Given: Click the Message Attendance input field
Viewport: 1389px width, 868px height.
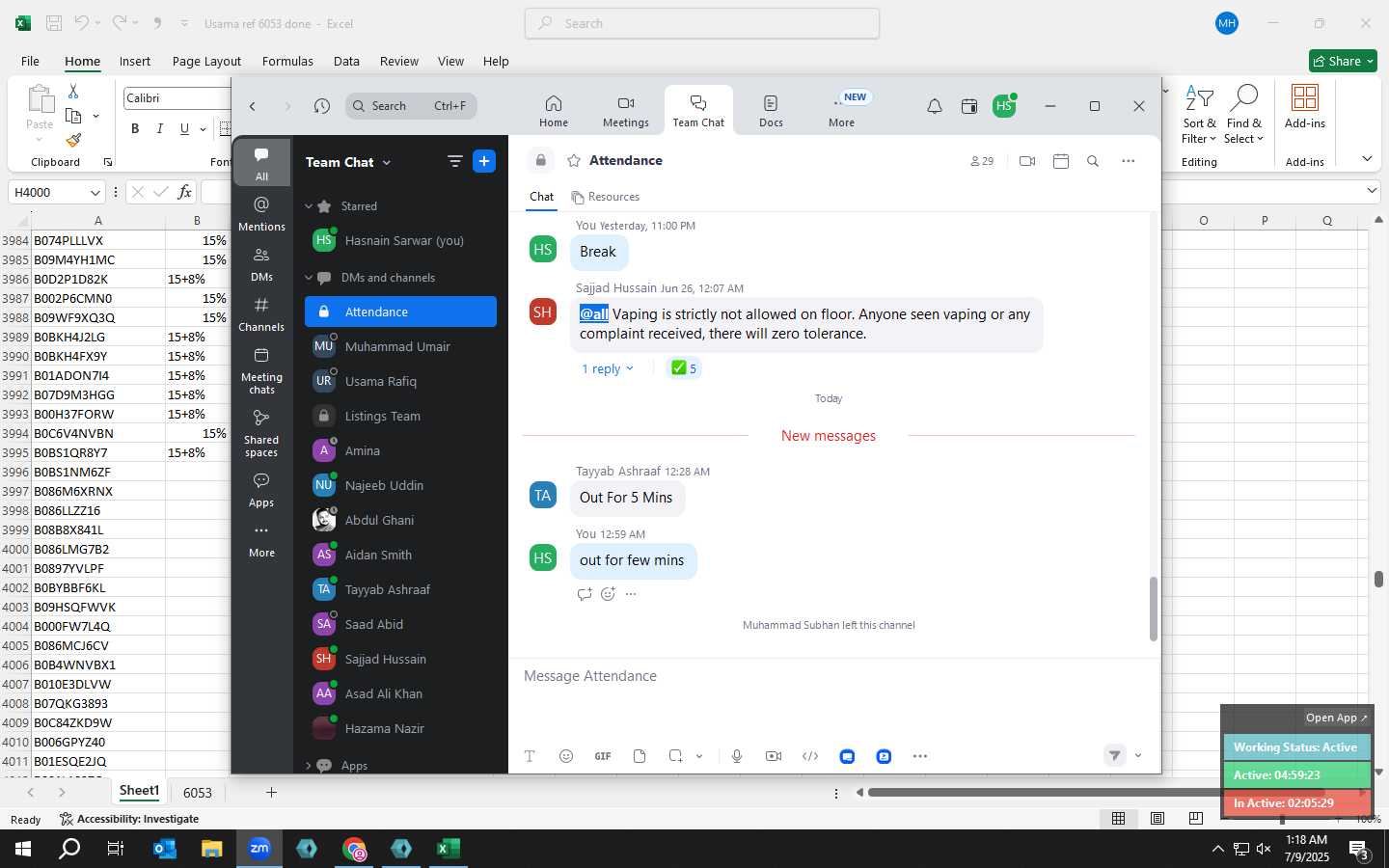Looking at the screenshot, I should 833,676.
